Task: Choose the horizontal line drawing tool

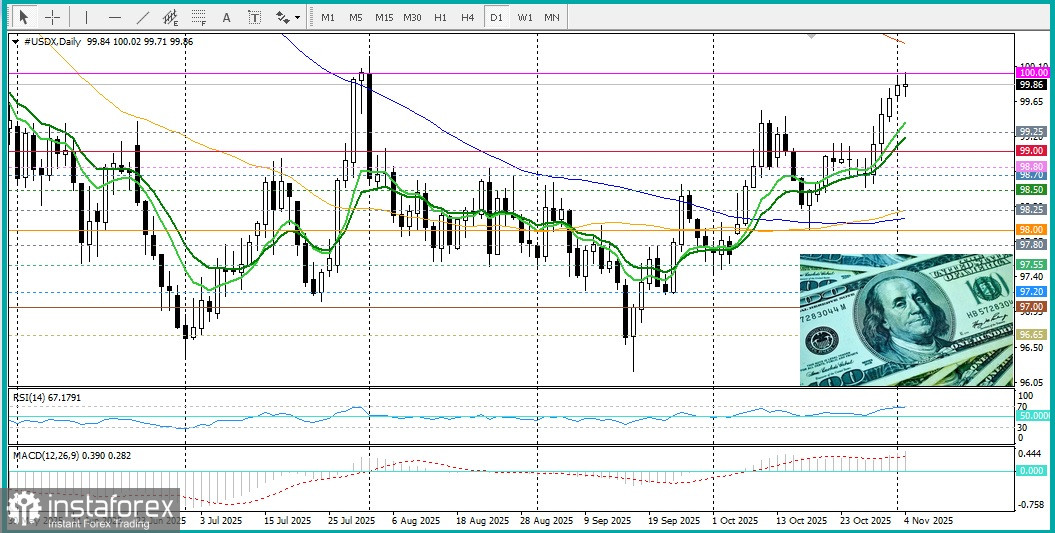Action: (x=115, y=17)
